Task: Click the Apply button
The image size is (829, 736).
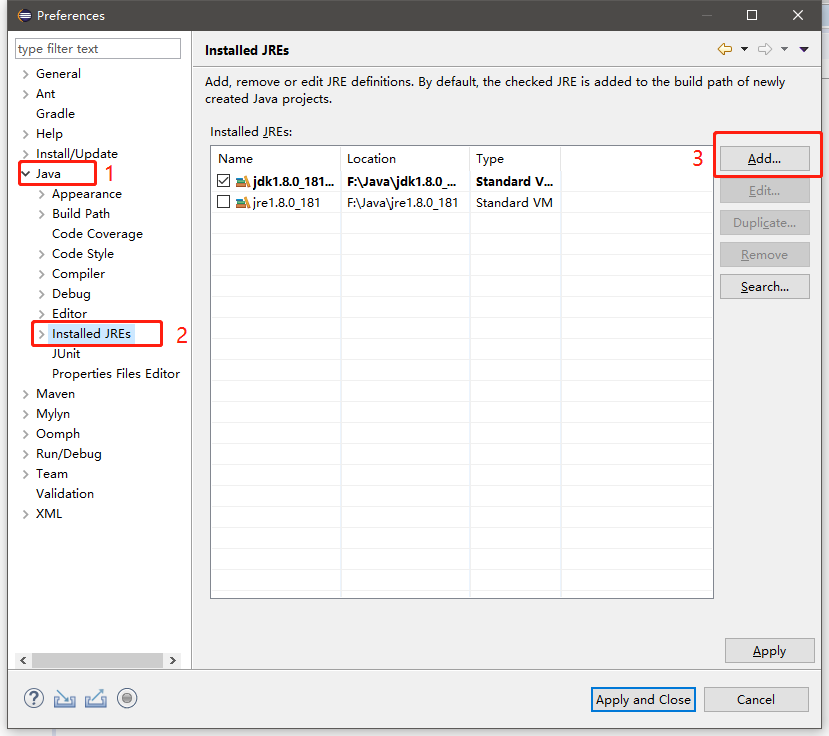Action: pos(769,651)
